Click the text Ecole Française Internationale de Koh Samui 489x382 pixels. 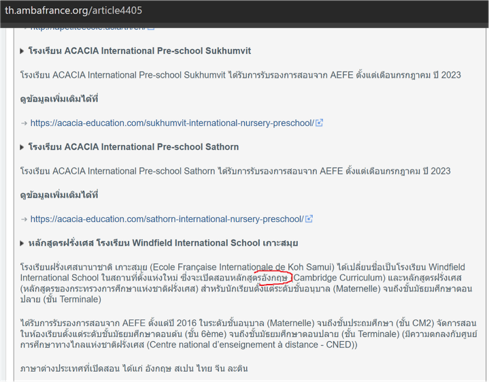242,267
